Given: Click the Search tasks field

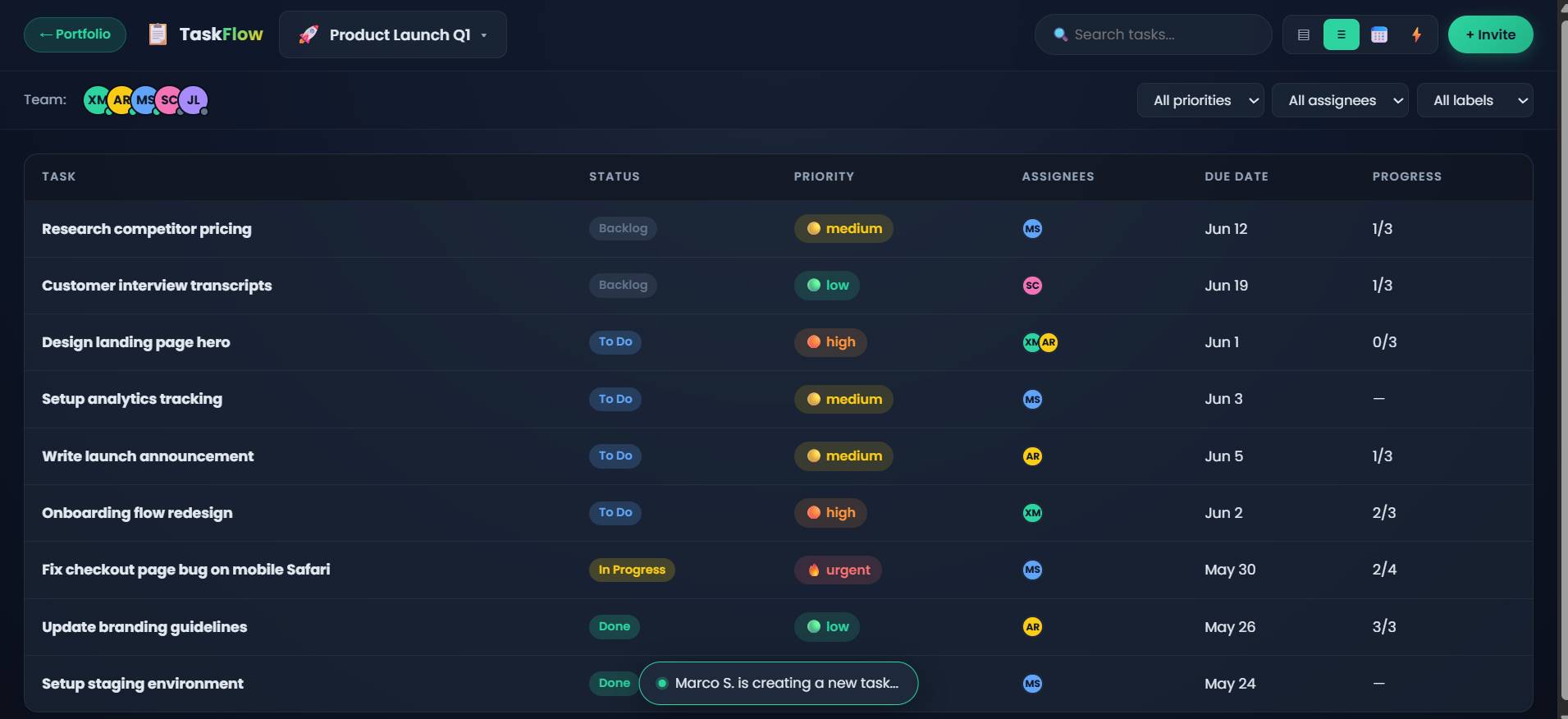Looking at the screenshot, I should (x=1153, y=34).
